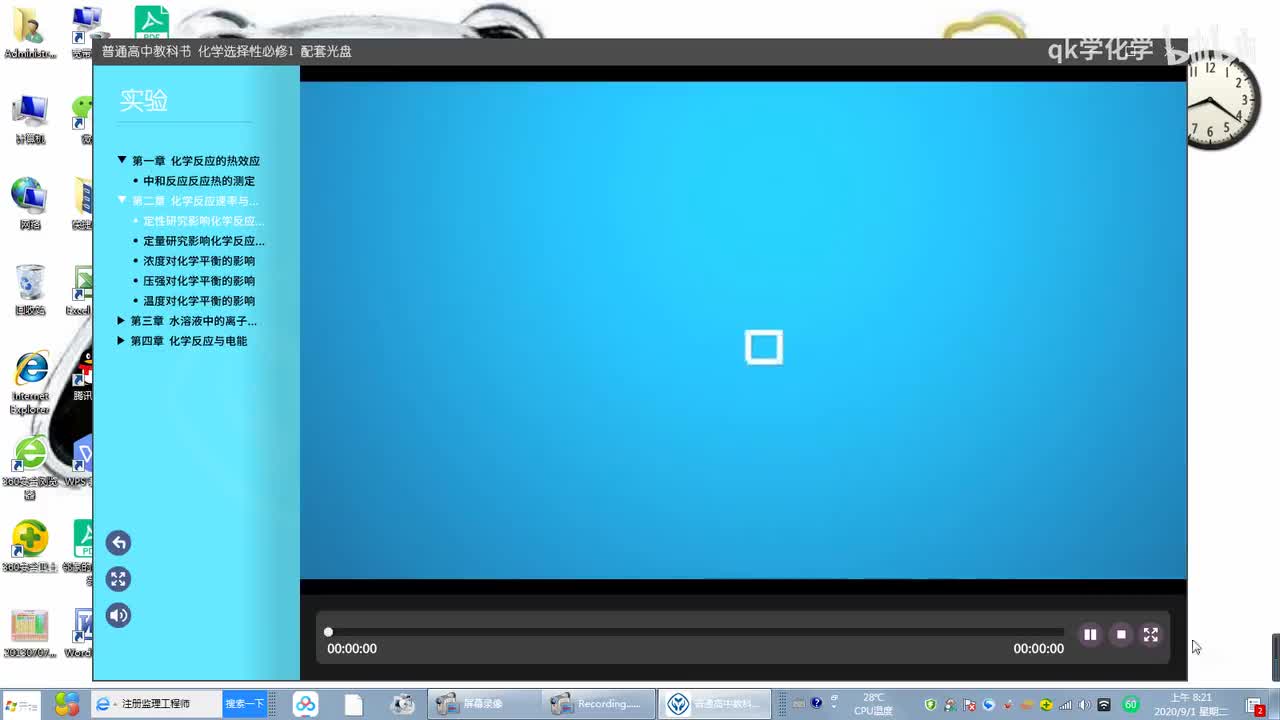Image resolution: width=1280 pixels, height=720 pixels.
Task: Click the help question-mark tray icon
Action: coord(816,703)
